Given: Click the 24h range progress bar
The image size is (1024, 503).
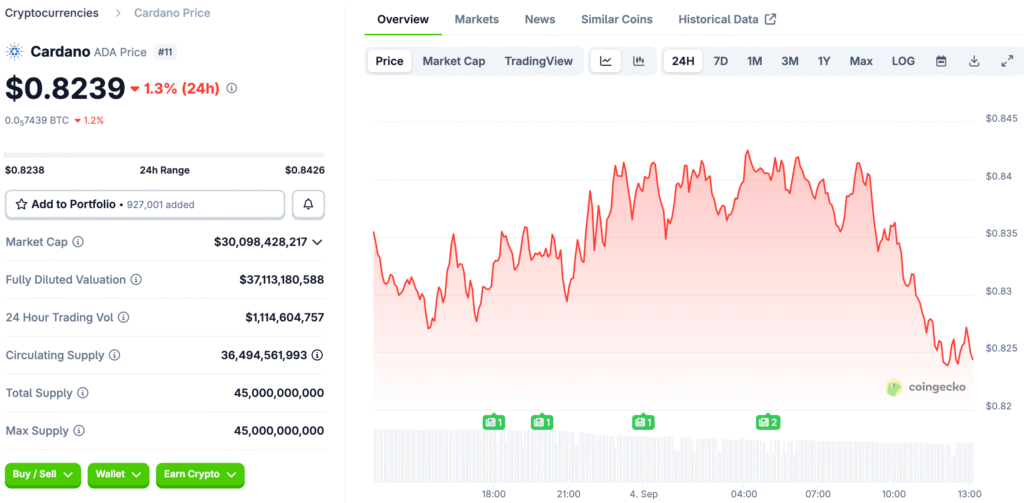Looking at the screenshot, I should click(165, 155).
